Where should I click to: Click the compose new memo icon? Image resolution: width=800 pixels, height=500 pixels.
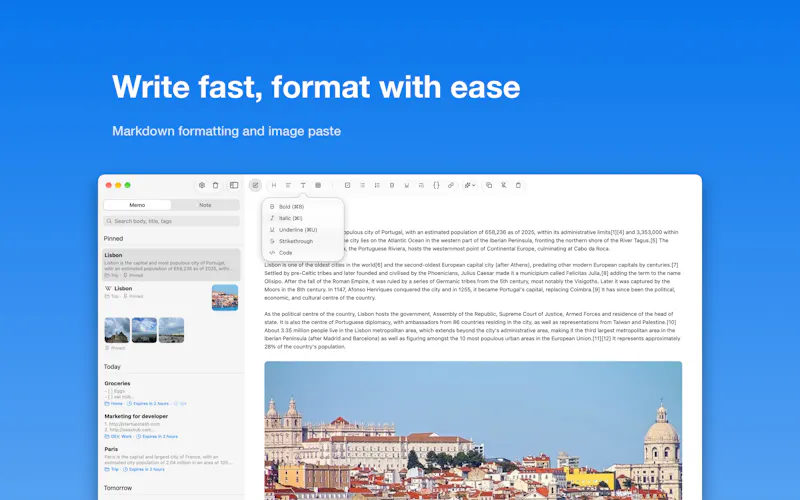(x=255, y=185)
